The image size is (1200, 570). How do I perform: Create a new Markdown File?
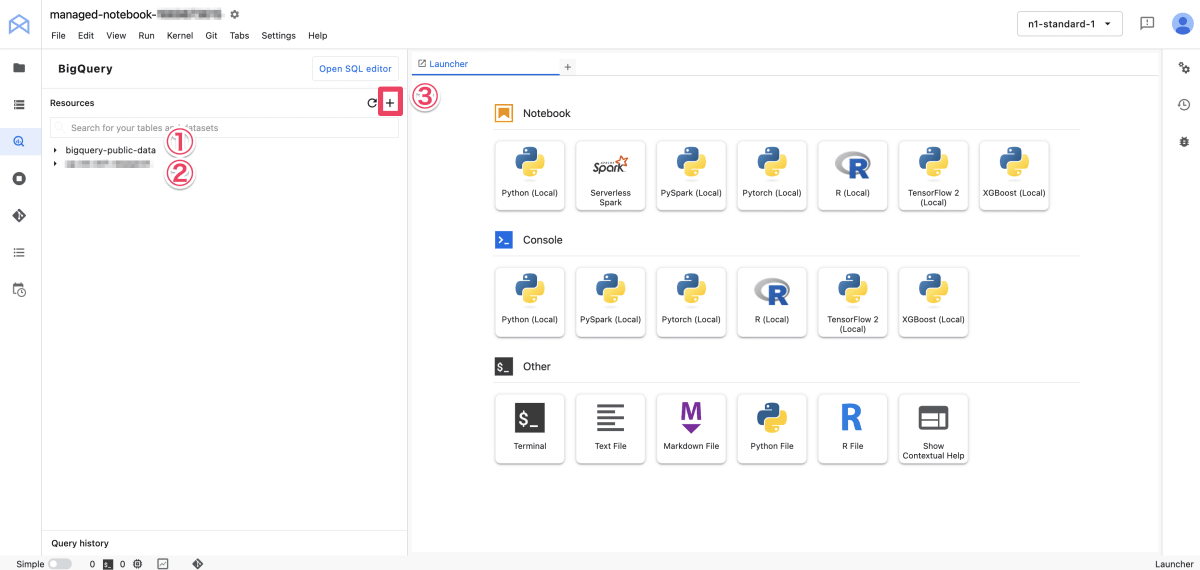click(x=691, y=428)
